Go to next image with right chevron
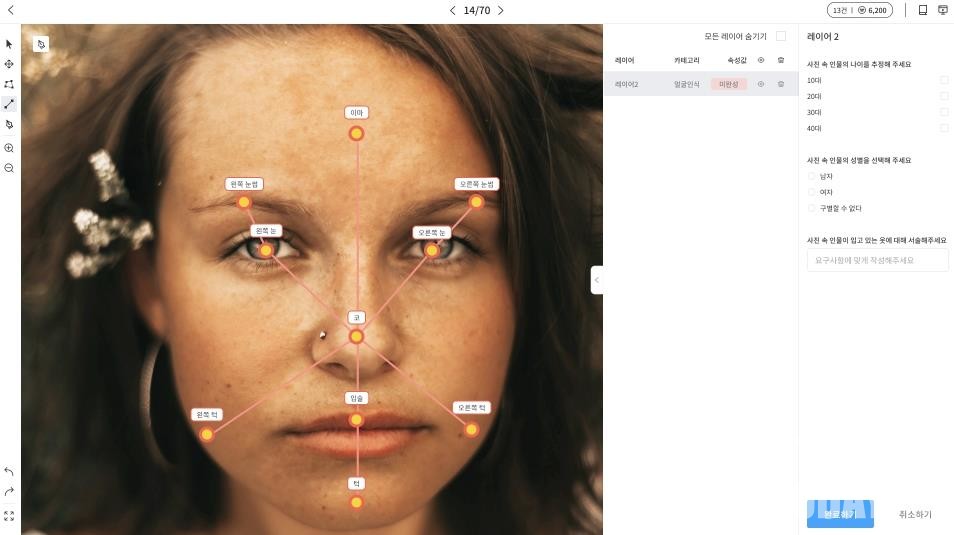954x535 pixels. [501, 11]
